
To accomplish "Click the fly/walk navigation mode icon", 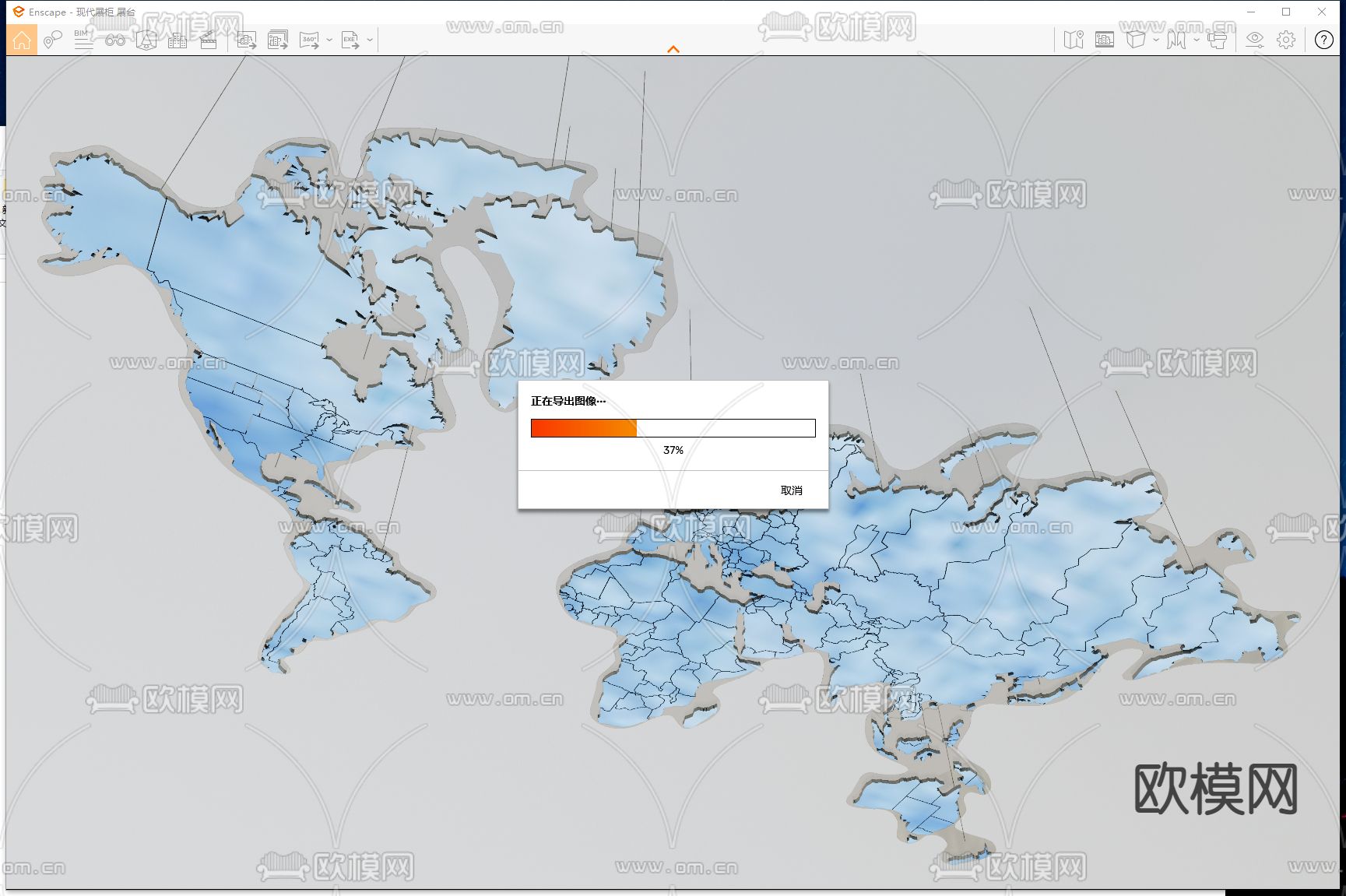I will coord(1176,40).
